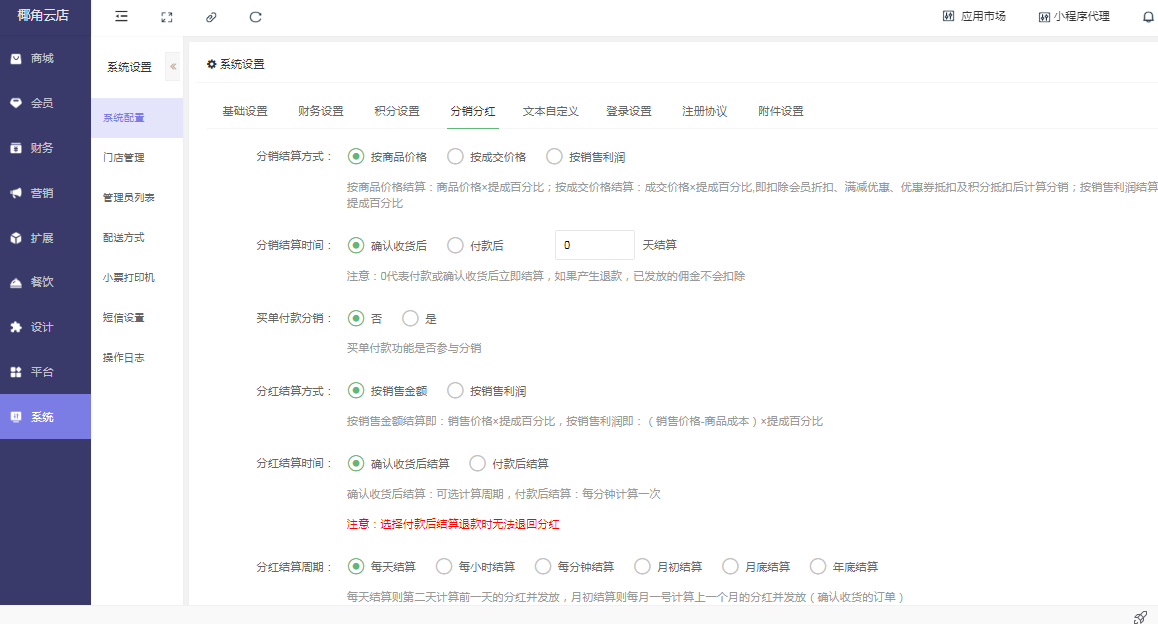The image size is (1158, 624).
Task: Click the 财务 wallet icon
Action: [16, 148]
